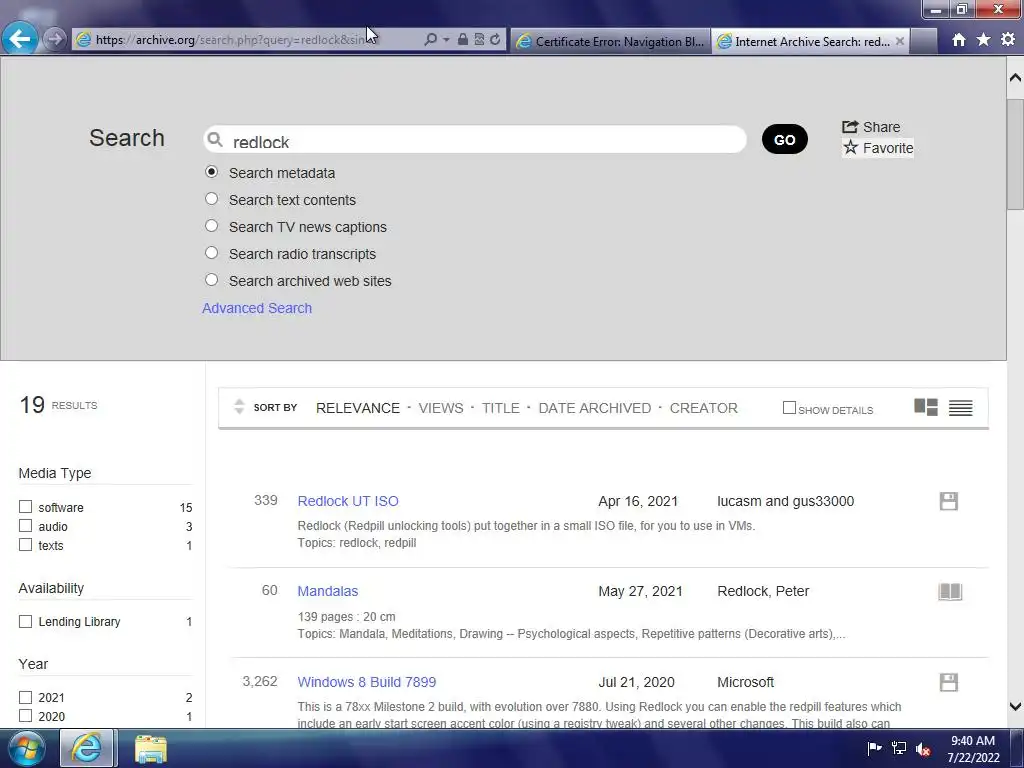Screen dimensions: 1024x768
Task: Click the Apr 16, 2021 date text
Action: [x=638, y=501]
